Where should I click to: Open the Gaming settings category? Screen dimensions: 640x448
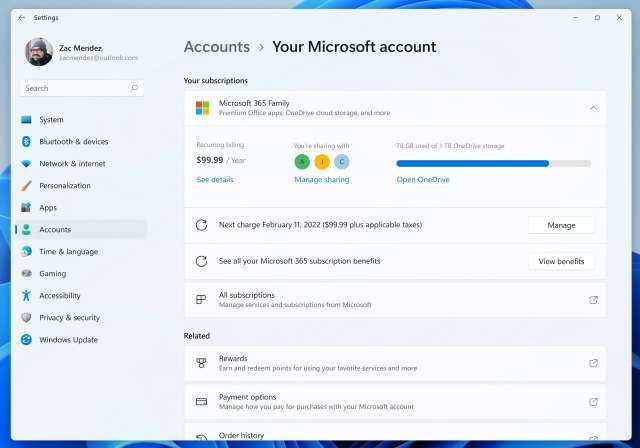point(52,274)
